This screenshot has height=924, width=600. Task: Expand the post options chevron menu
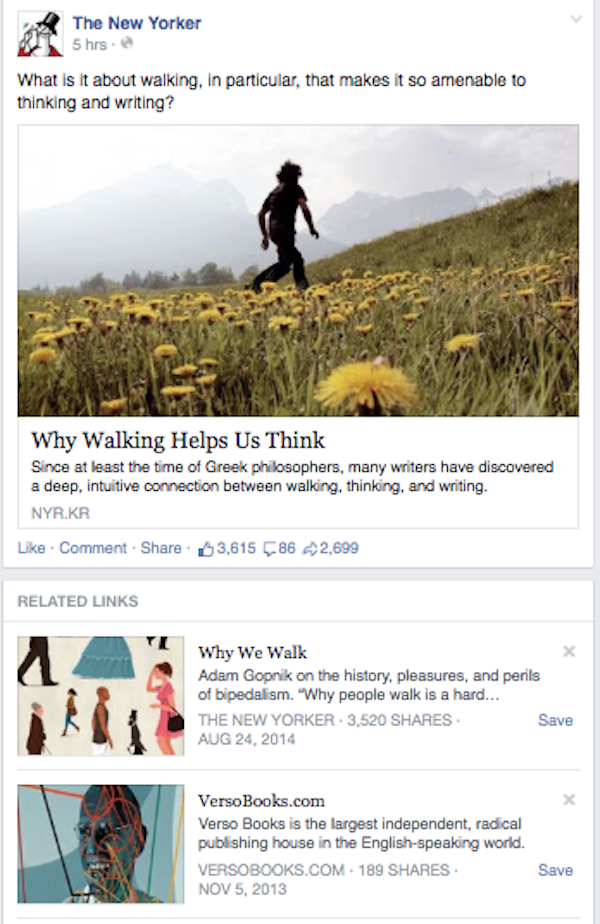pos(576,19)
